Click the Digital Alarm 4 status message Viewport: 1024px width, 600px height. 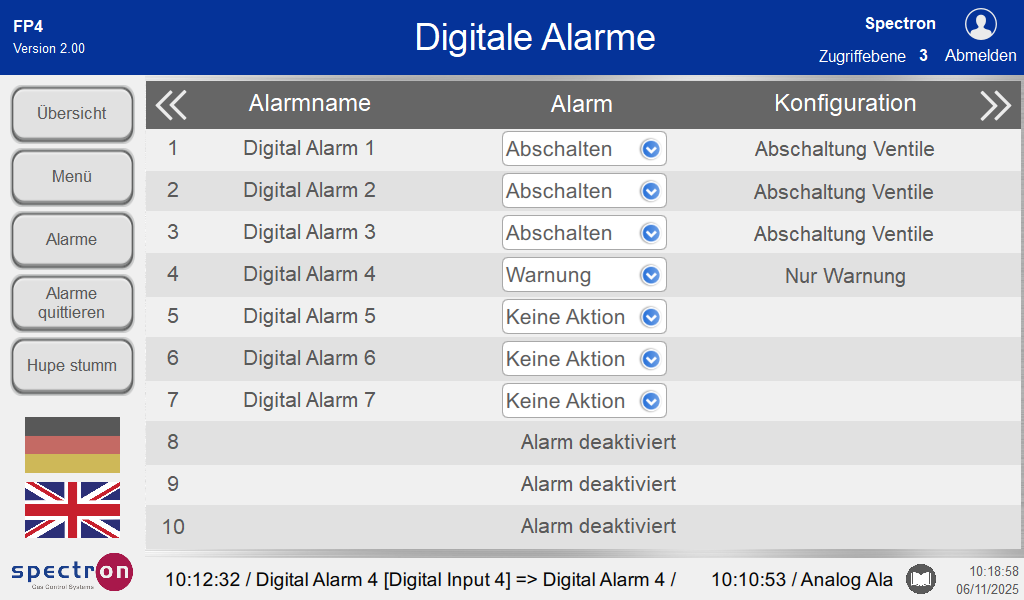420,579
